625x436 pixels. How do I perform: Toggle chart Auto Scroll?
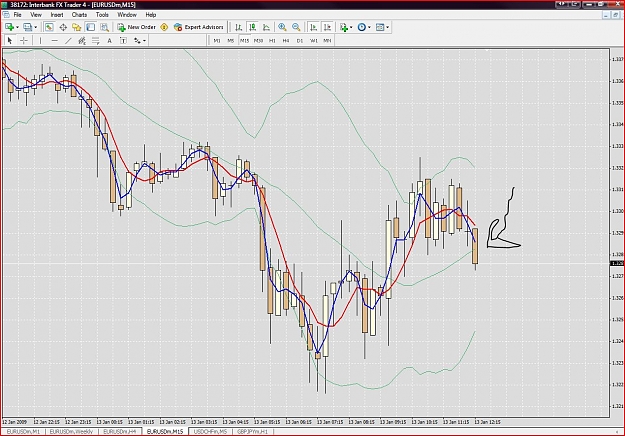point(314,27)
